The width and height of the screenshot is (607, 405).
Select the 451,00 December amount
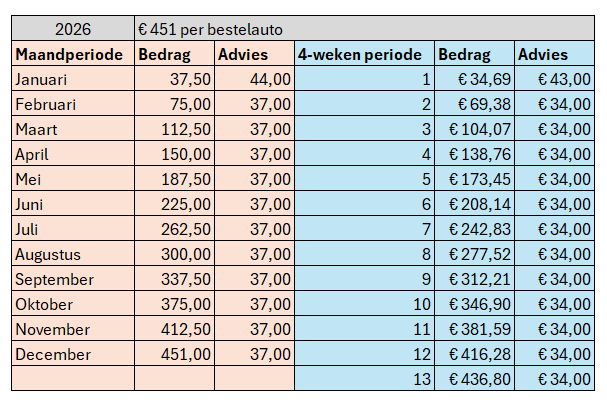pos(175,354)
